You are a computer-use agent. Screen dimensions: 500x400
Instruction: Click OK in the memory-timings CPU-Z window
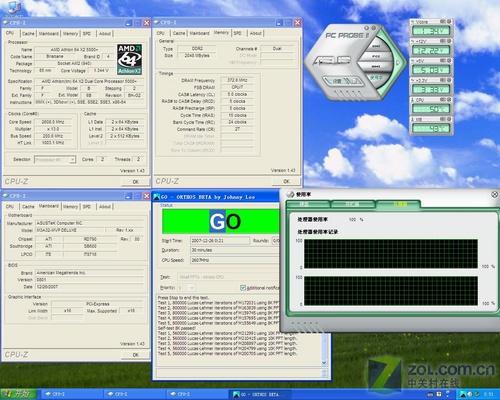click(286, 181)
